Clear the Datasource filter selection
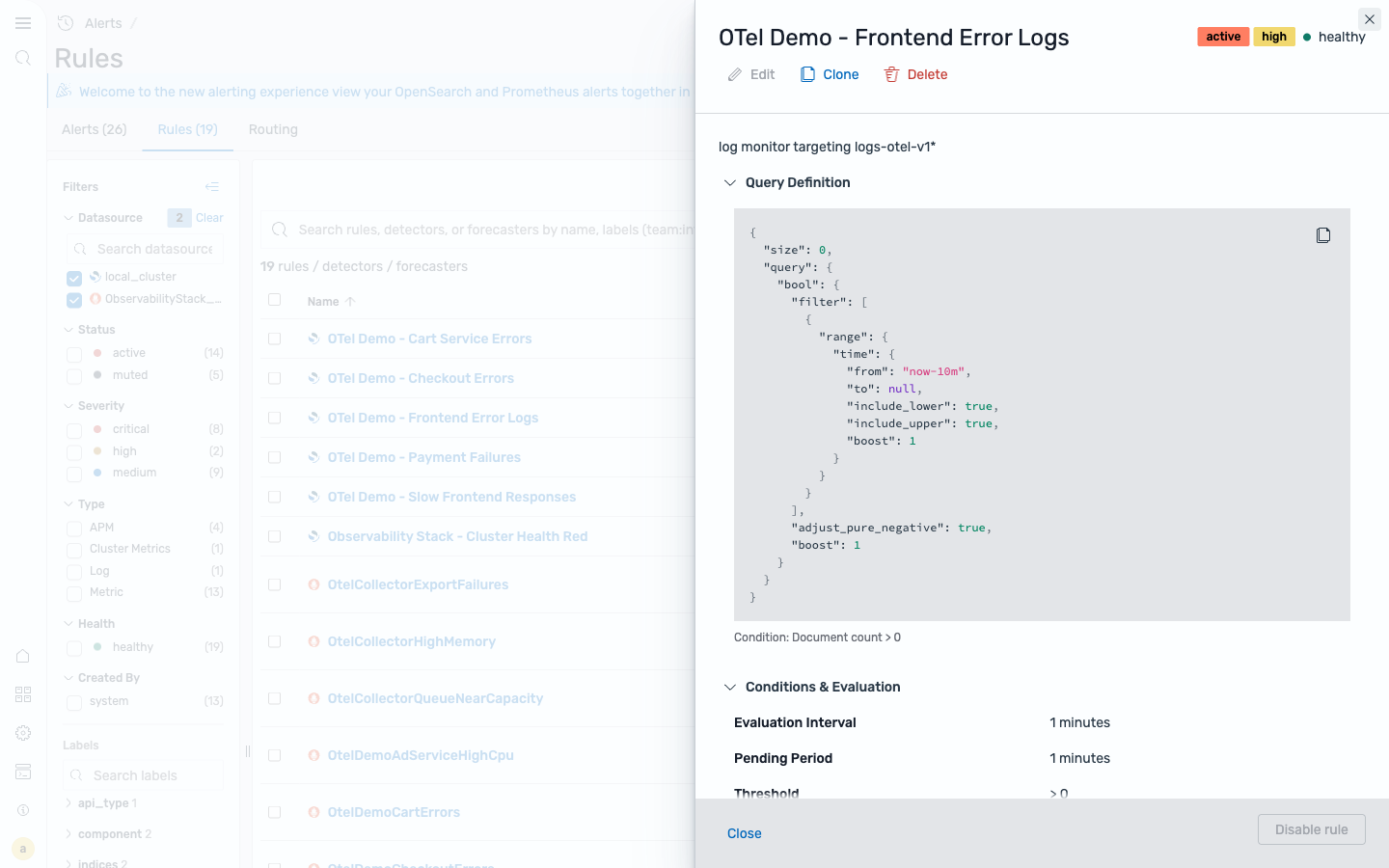This screenshot has width=1389, height=868. 209,218
